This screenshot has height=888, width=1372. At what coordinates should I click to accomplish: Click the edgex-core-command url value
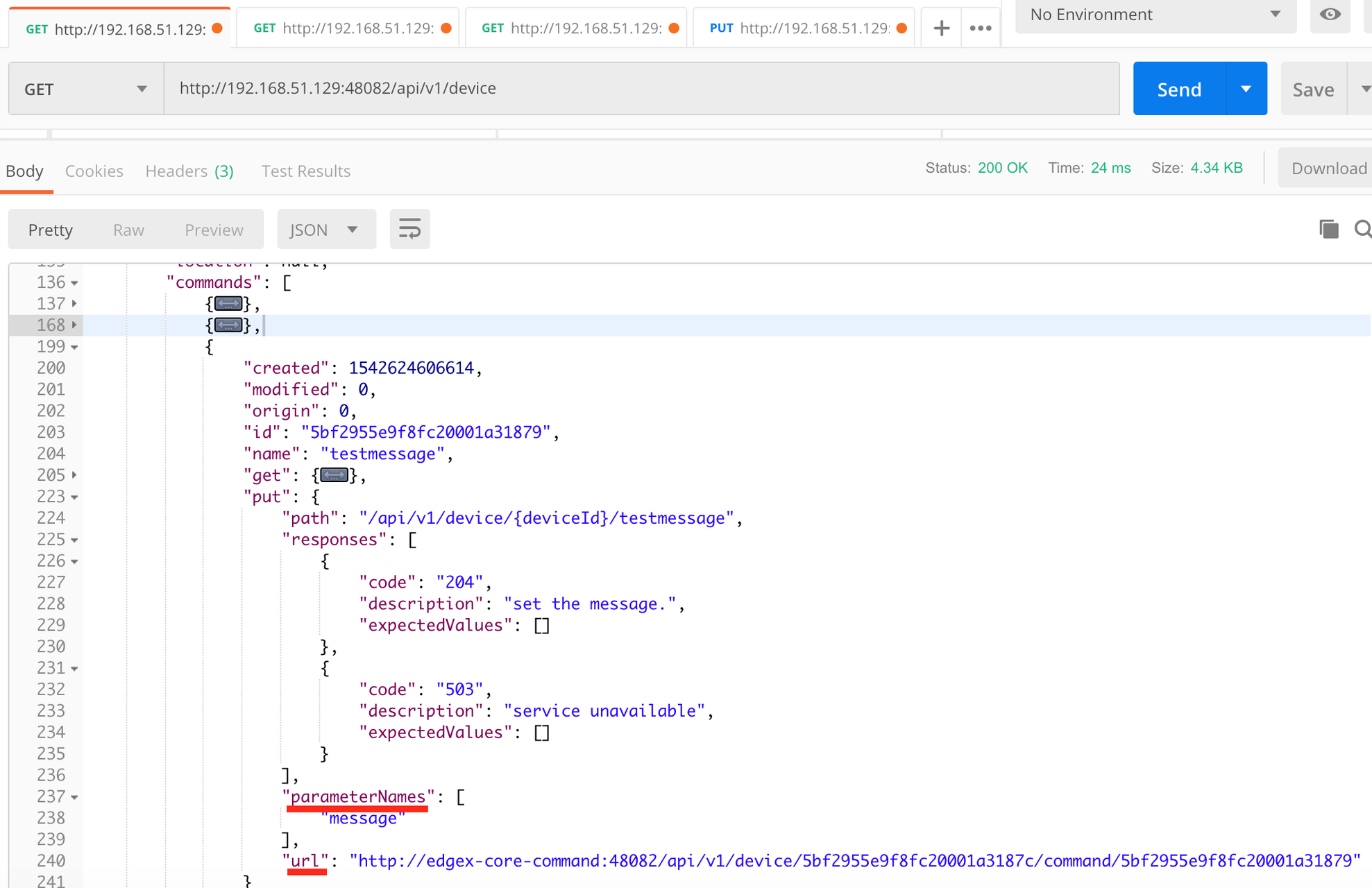click(x=855, y=861)
